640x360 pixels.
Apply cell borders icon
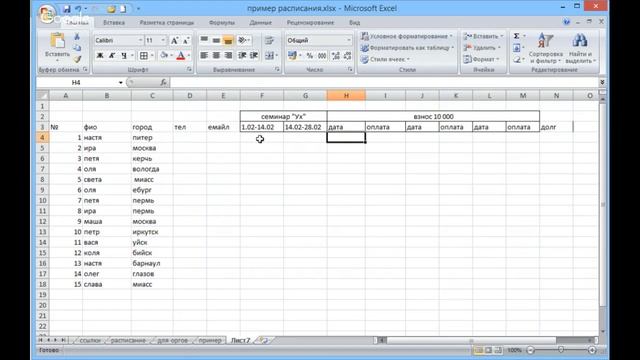(144, 56)
